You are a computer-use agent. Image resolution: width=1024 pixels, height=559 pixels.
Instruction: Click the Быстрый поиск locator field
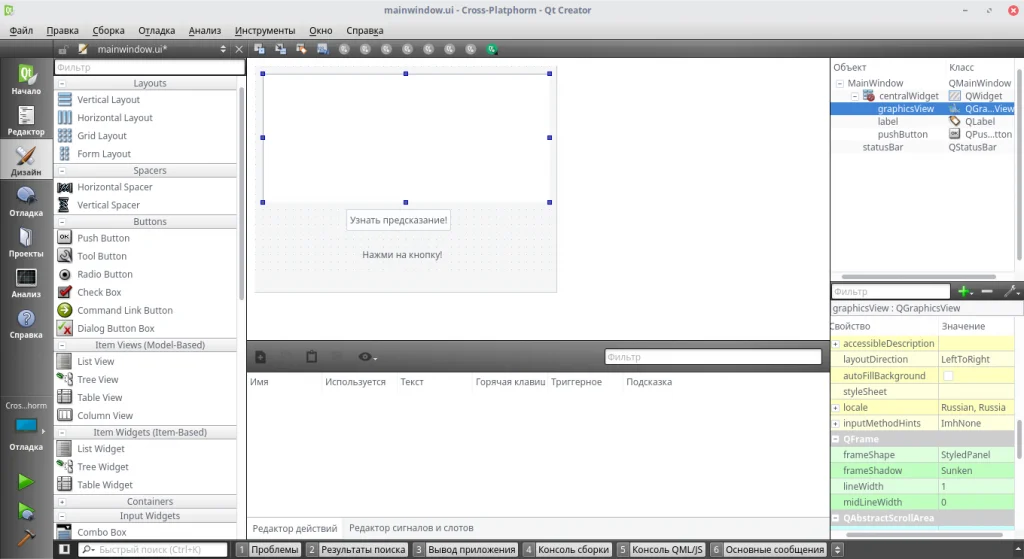pos(153,549)
